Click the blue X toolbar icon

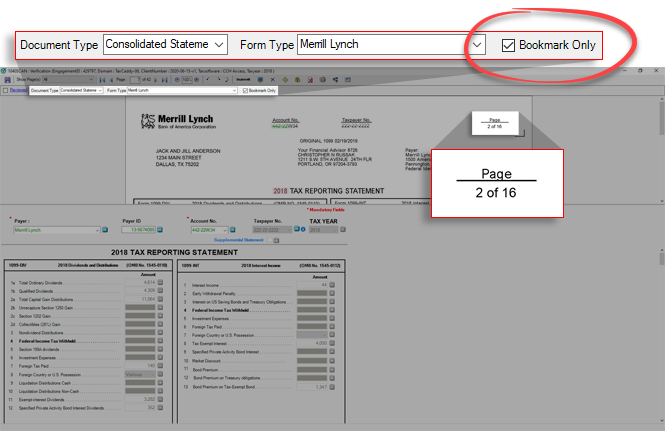pos(273,80)
